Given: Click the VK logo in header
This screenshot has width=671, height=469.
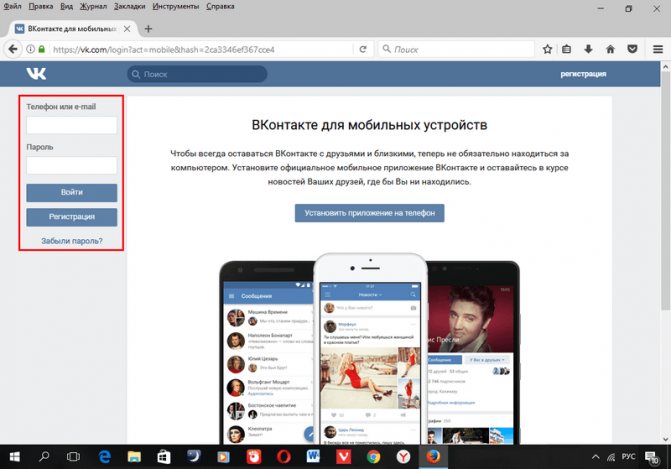Looking at the screenshot, I should click(36, 74).
